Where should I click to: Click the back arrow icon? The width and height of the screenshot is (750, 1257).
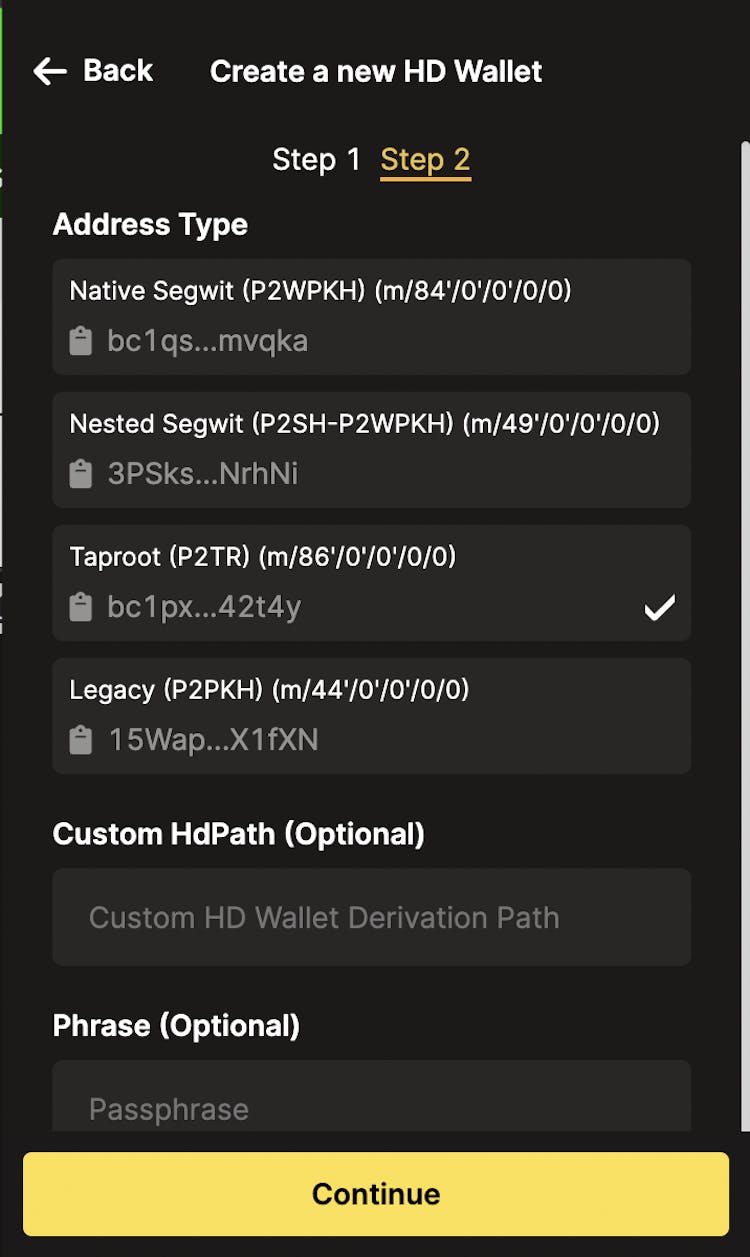[50, 71]
